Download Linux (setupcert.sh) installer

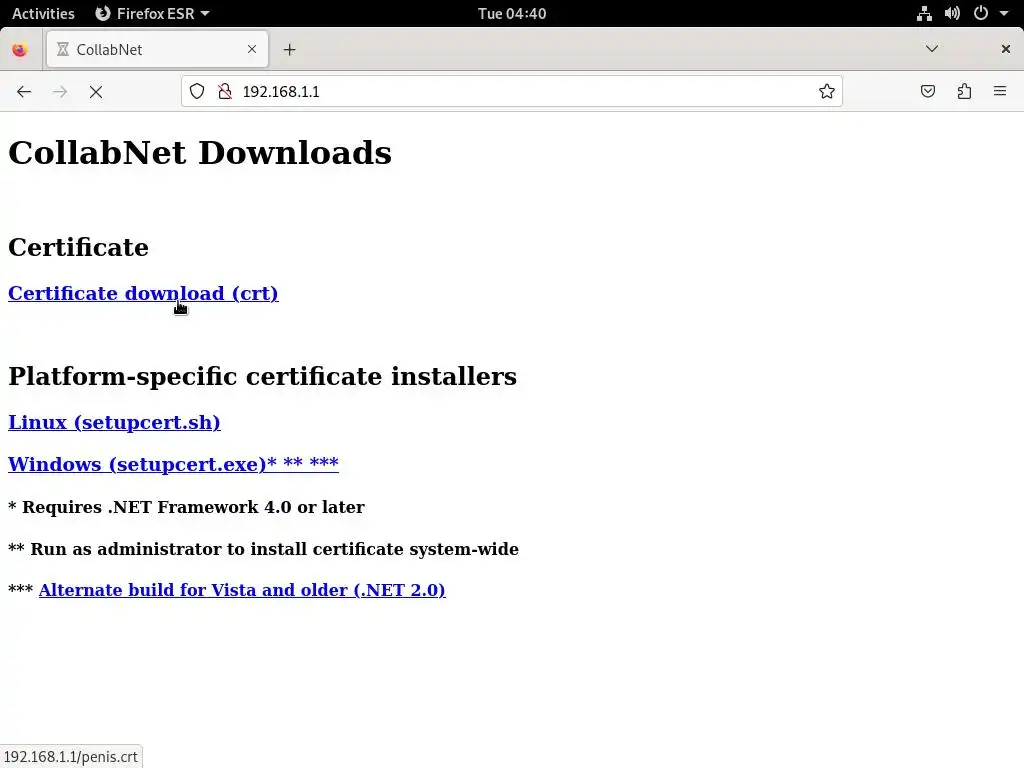[x=114, y=423]
